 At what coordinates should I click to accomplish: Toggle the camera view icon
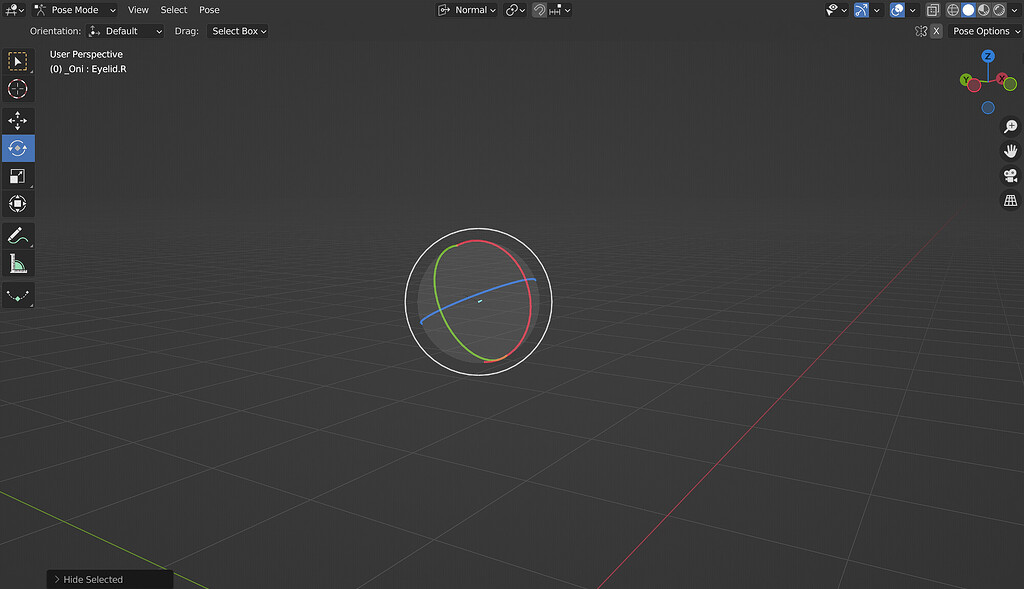[1010, 176]
